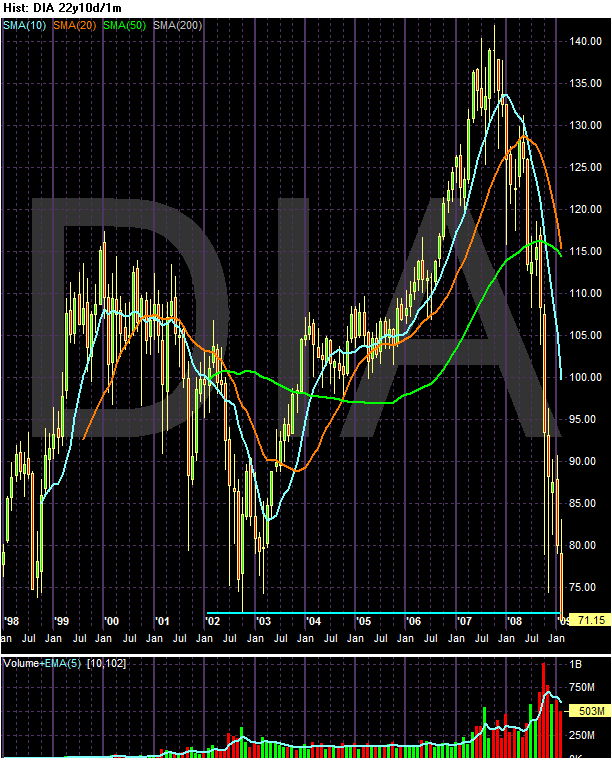
Task: Select the SMA(10) legend label
Action: click(25, 25)
